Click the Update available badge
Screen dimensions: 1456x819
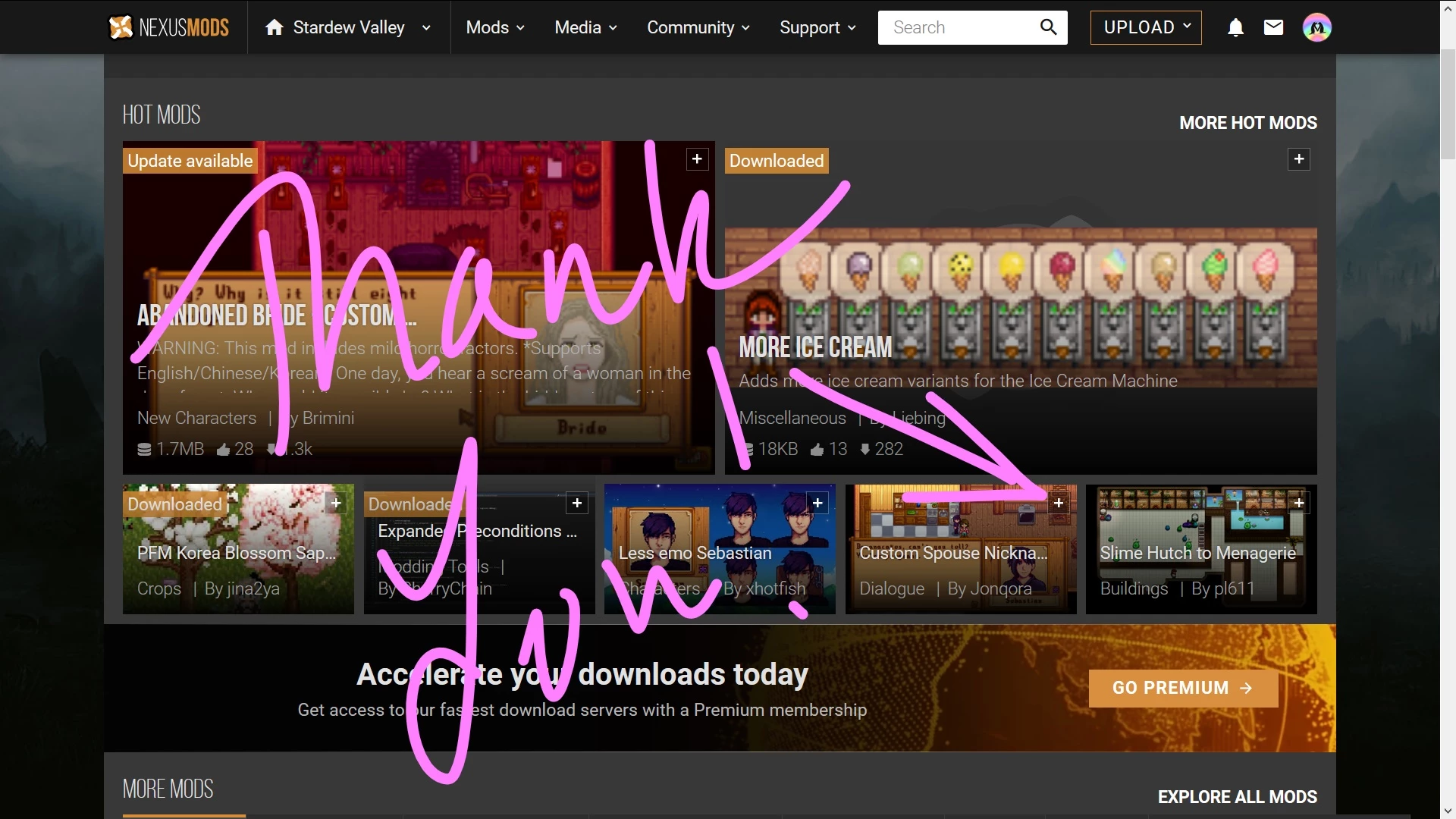click(x=190, y=161)
